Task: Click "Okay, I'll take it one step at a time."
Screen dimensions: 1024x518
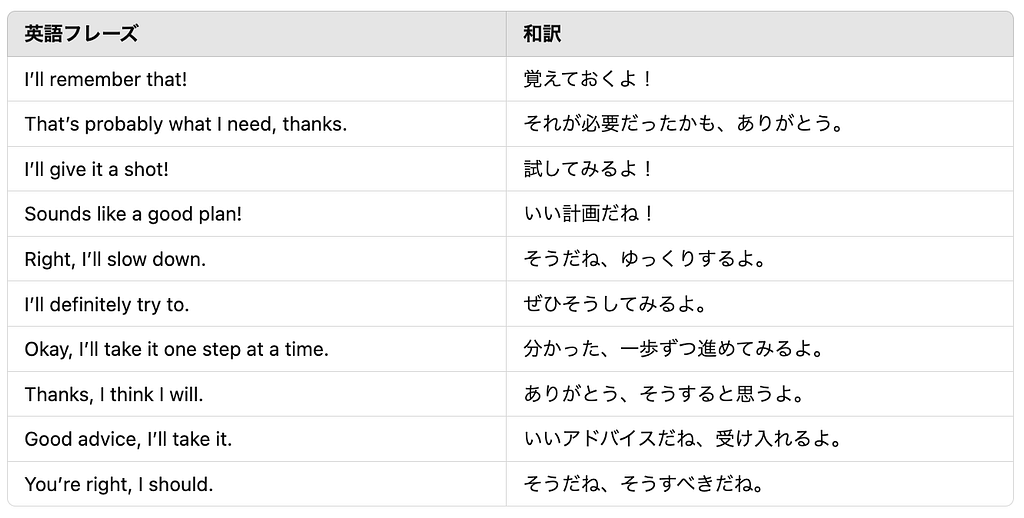Action: (x=176, y=350)
